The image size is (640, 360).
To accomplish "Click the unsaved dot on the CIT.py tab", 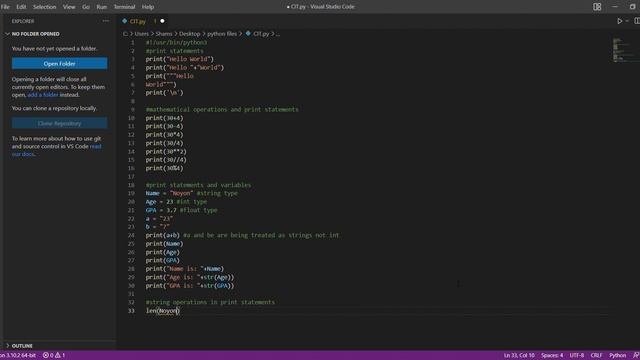I will point(162,21).
